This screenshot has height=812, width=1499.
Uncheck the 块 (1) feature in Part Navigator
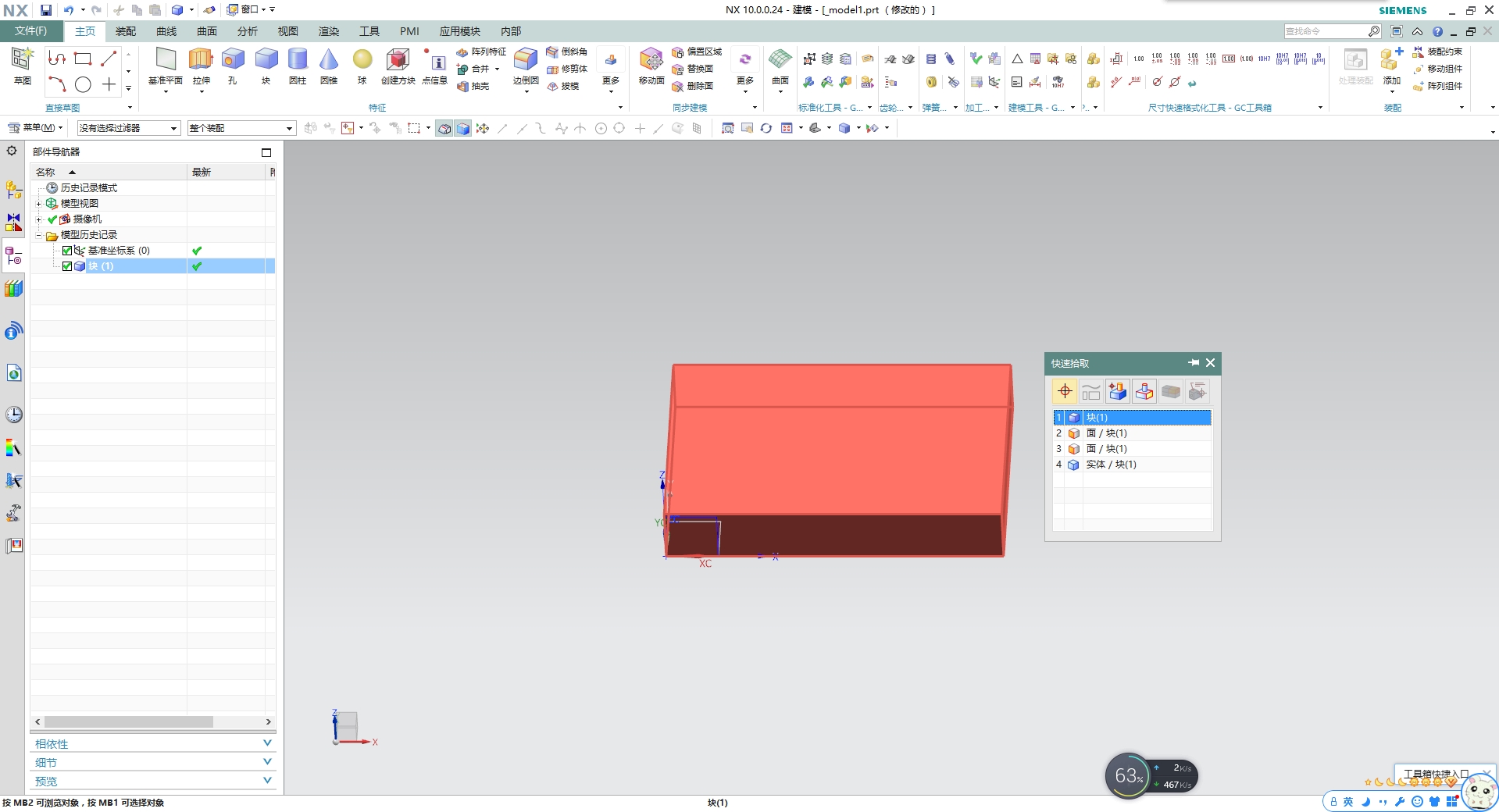click(66, 266)
